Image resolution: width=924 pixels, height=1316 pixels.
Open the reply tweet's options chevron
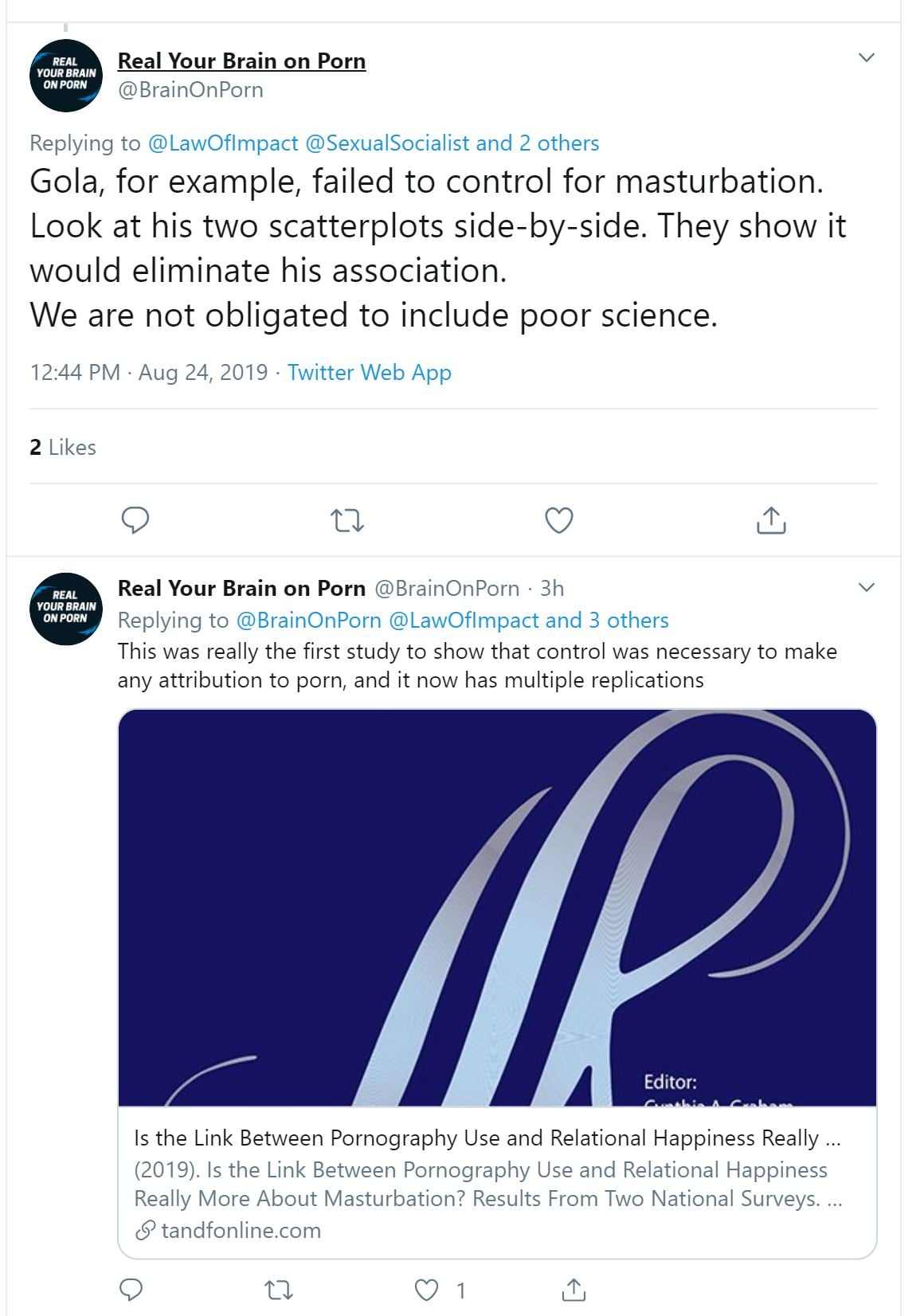click(867, 588)
